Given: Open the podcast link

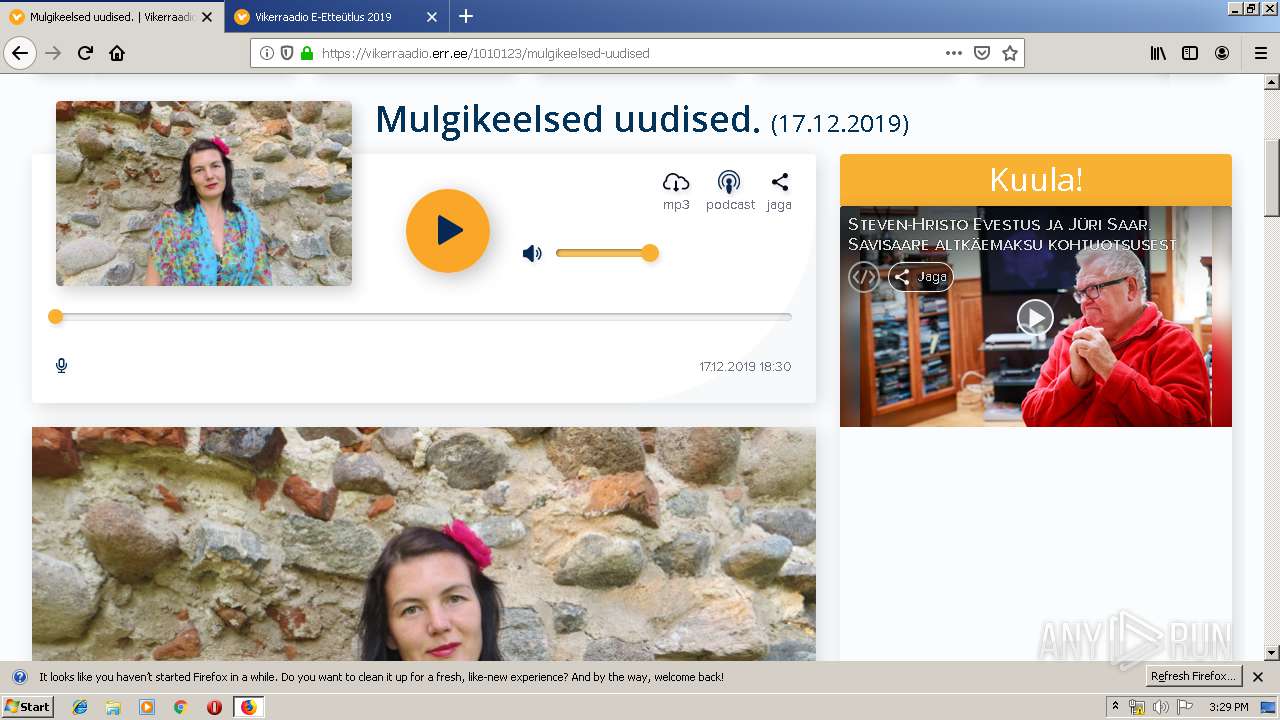Looking at the screenshot, I should click(x=730, y=190).
